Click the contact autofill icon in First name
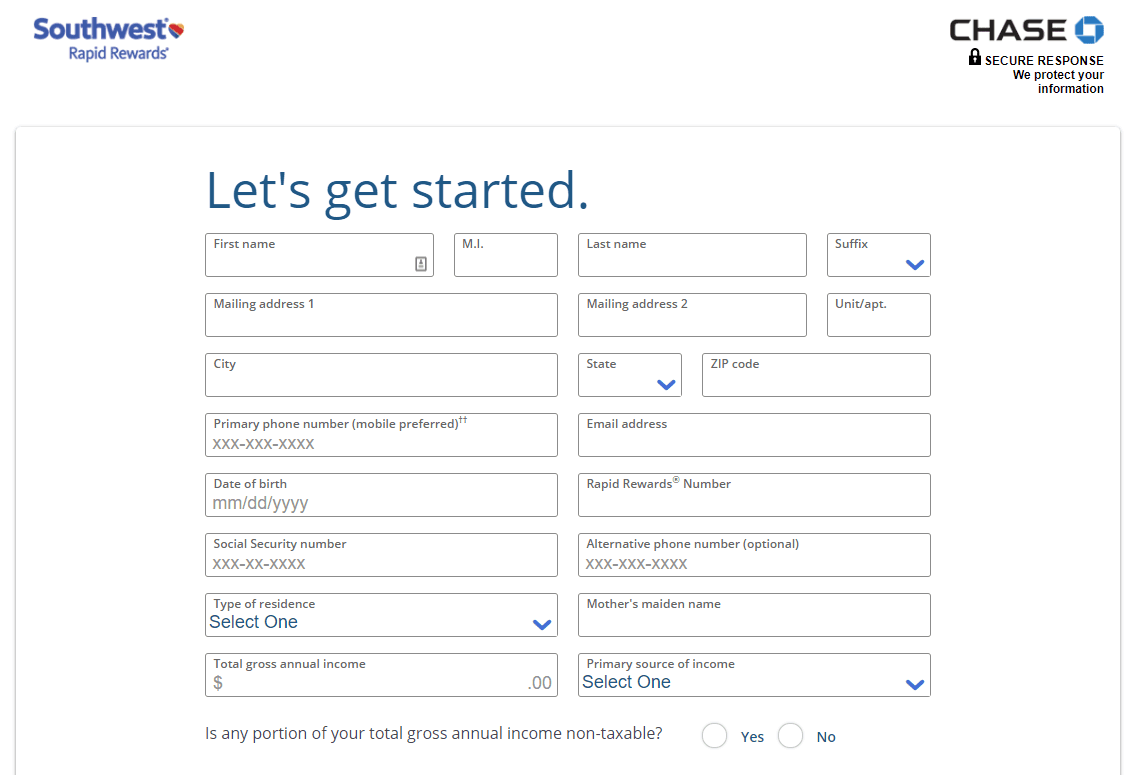Image resolution: width=1136 pixels, height=775 pixels. (421, 264)
